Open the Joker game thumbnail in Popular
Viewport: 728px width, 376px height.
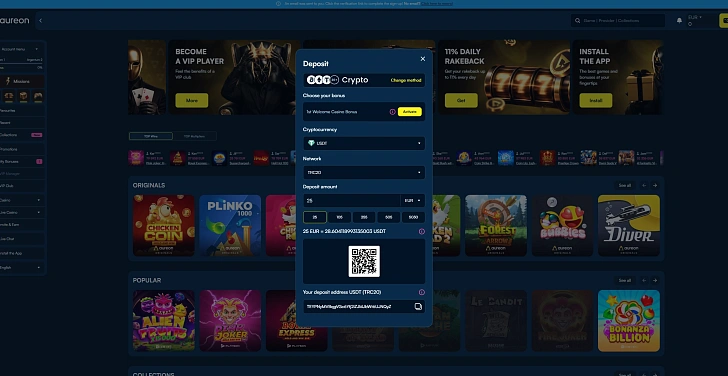230,321
